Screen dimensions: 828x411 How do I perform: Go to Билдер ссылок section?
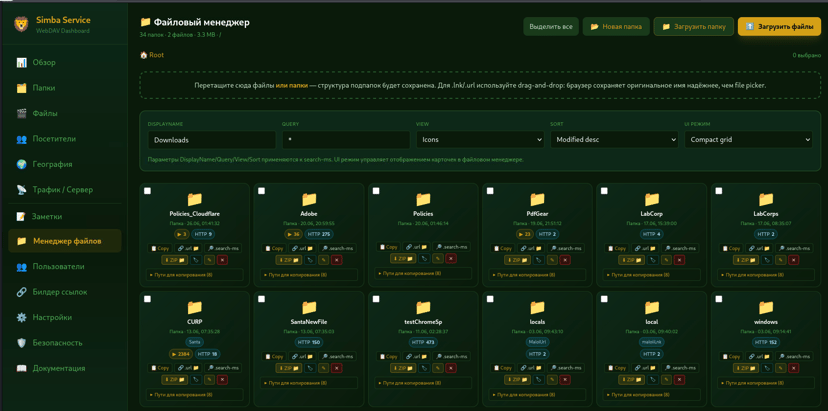click(65, 292)
